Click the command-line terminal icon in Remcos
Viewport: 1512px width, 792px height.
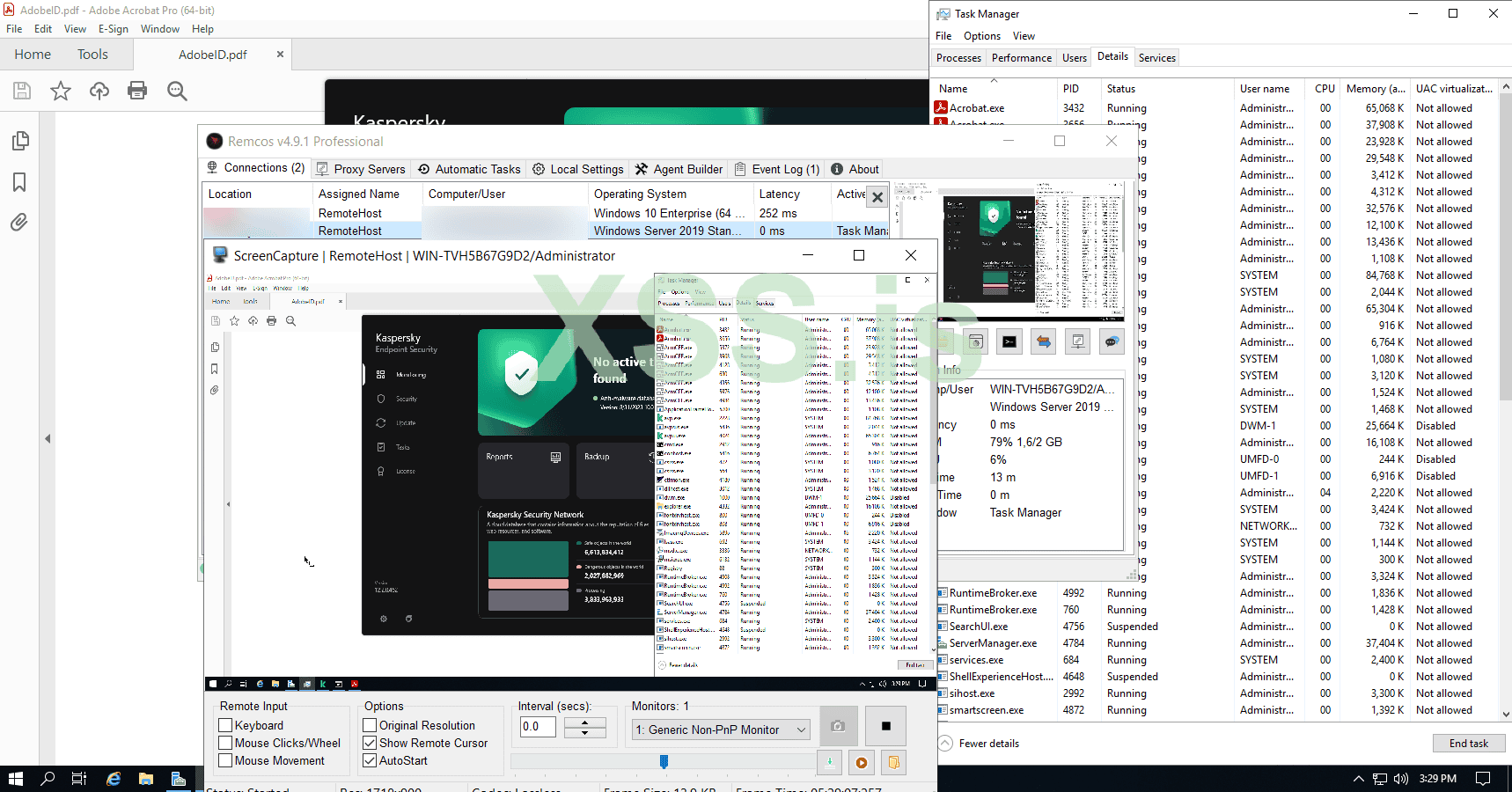(1009, 341)
